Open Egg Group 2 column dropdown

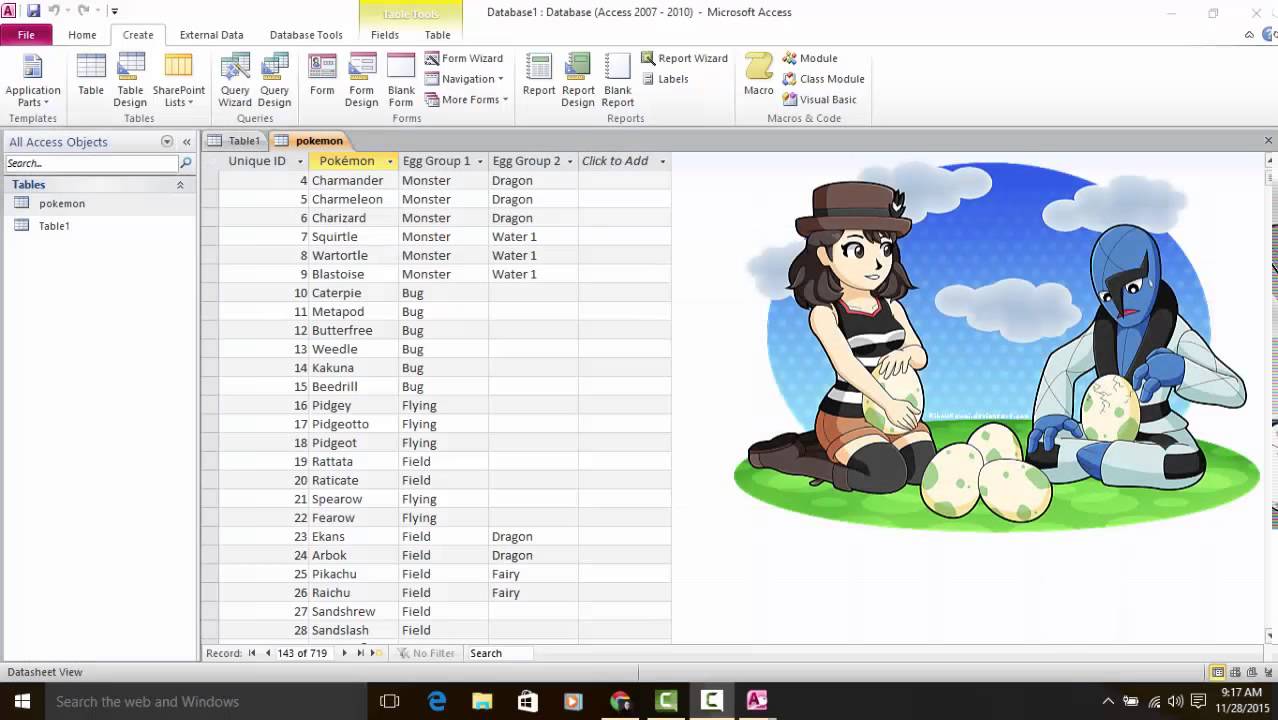[570, 161]
